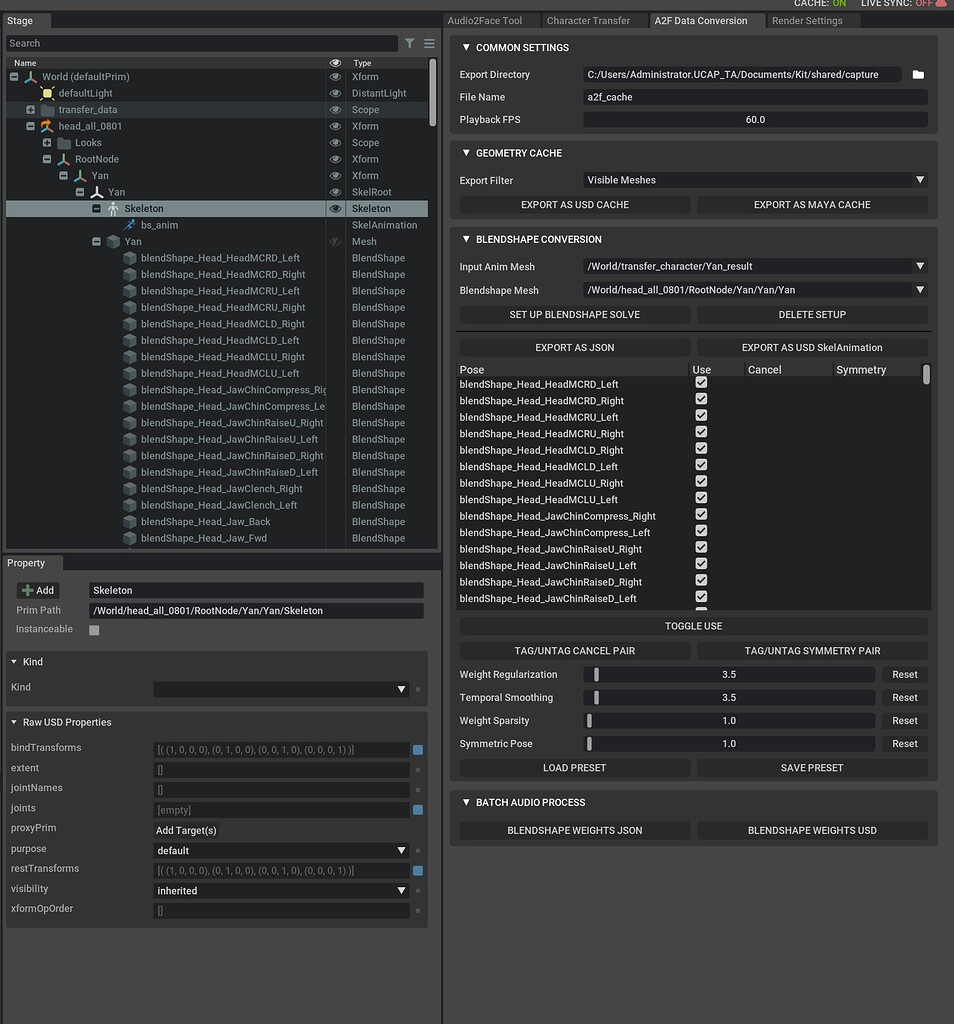The width and height of the screenshot is (954, 1024).
Task: Enable the Instanceable checkbox in the Property panel
Action: pos(95,629)
